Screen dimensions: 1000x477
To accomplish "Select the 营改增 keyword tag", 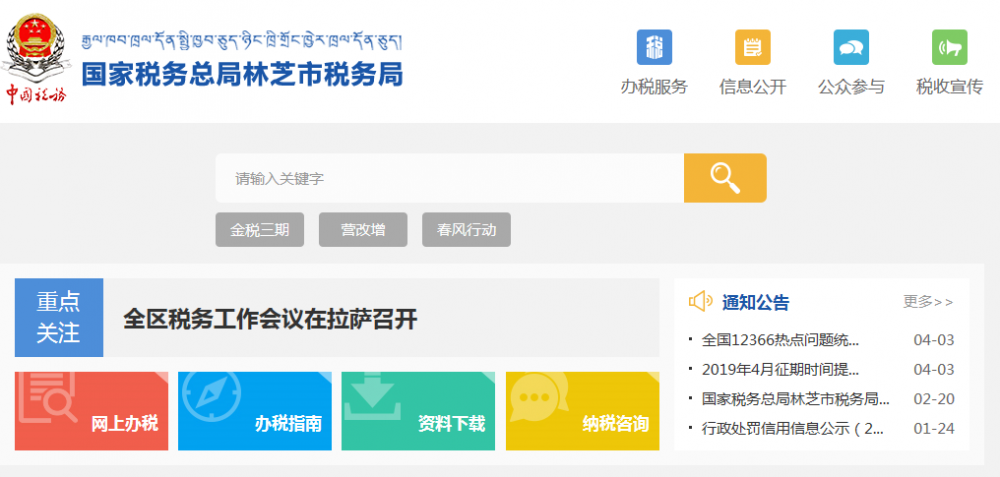I will point(363,230).
